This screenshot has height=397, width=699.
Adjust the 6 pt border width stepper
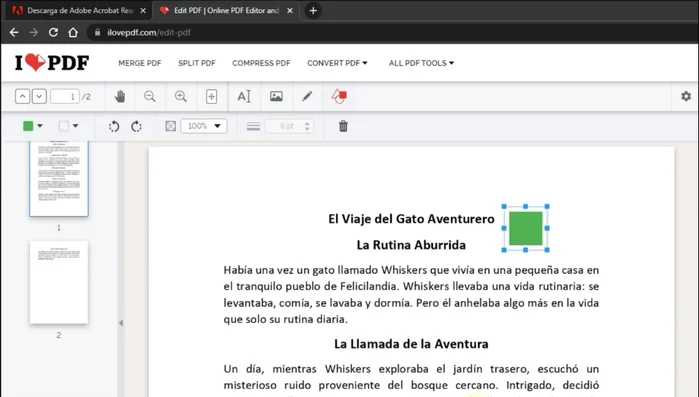[x=307, y=126]
